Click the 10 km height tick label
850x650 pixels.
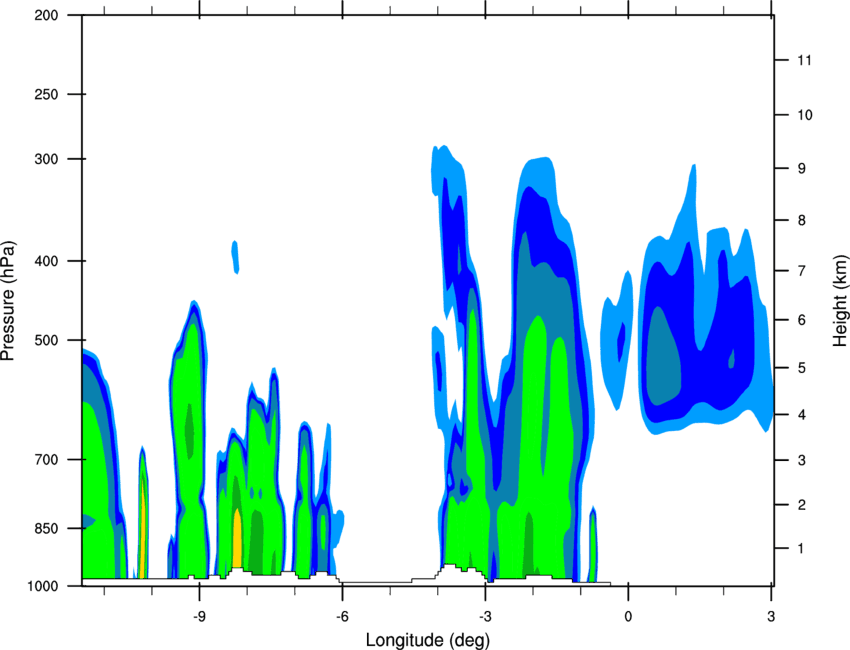[804, 115]
